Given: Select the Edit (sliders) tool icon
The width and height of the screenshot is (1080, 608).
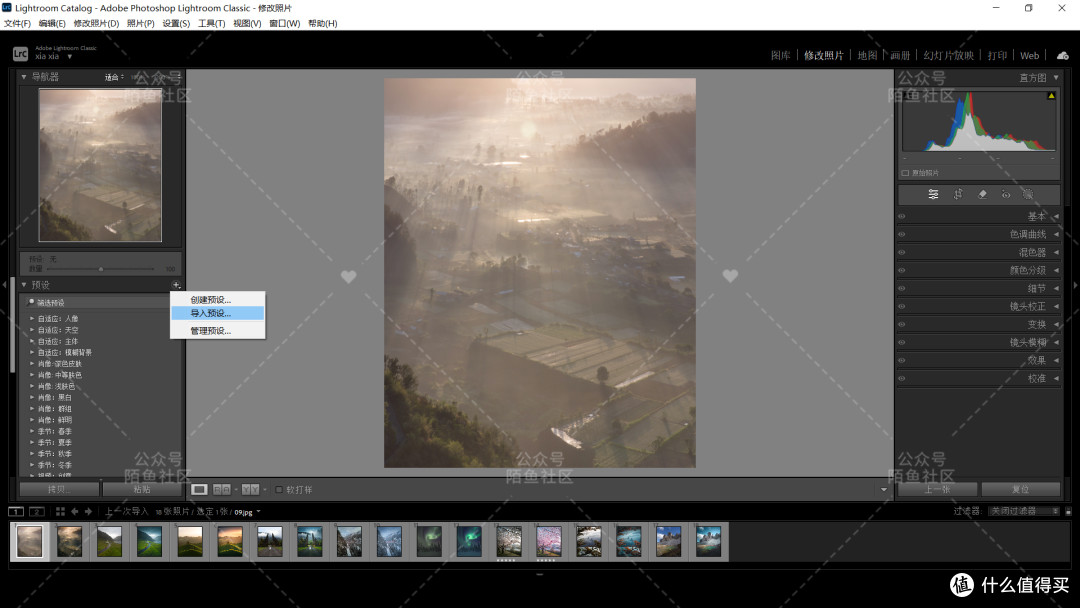Looking at the screenshot, I should point(933,194).
